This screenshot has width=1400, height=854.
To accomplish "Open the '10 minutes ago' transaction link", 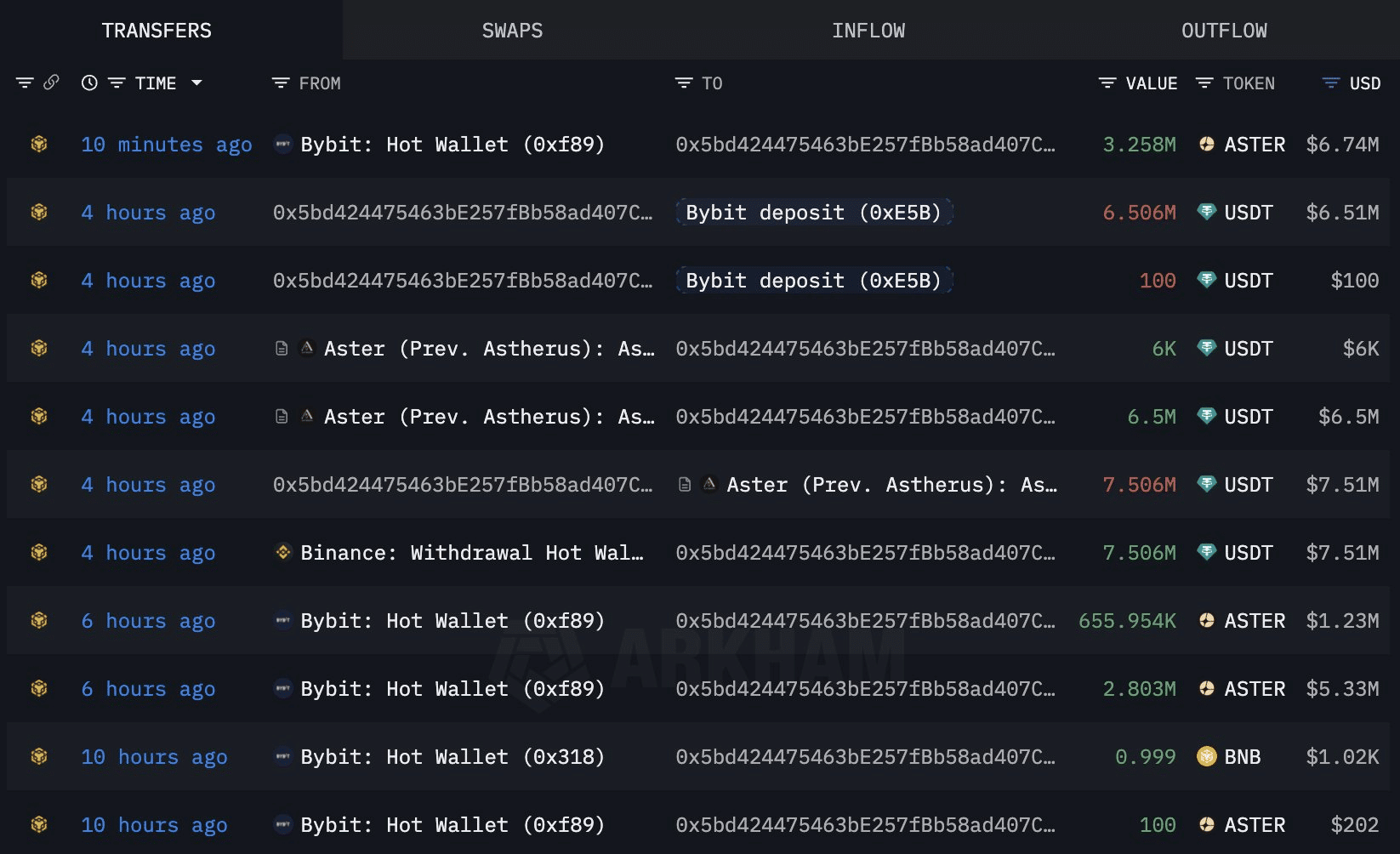I will (x=167, y=145).
